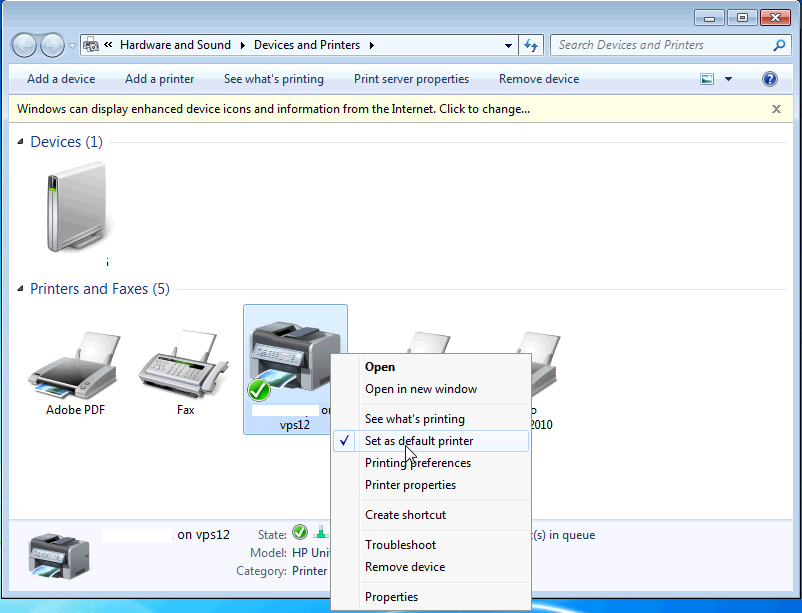Open the view options dropdown arrow

click(730, 78)
